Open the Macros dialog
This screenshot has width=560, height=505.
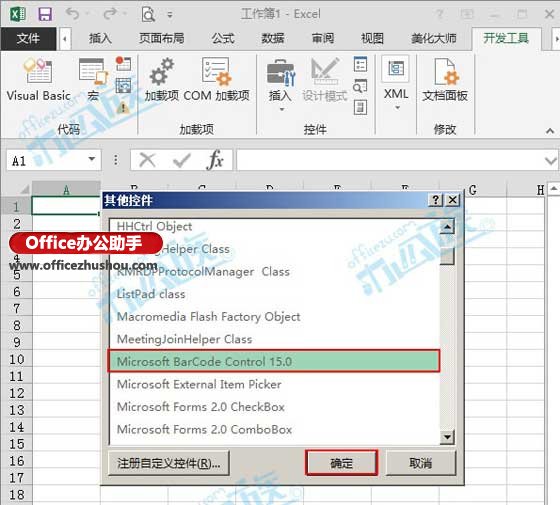[x=93, y=80]
